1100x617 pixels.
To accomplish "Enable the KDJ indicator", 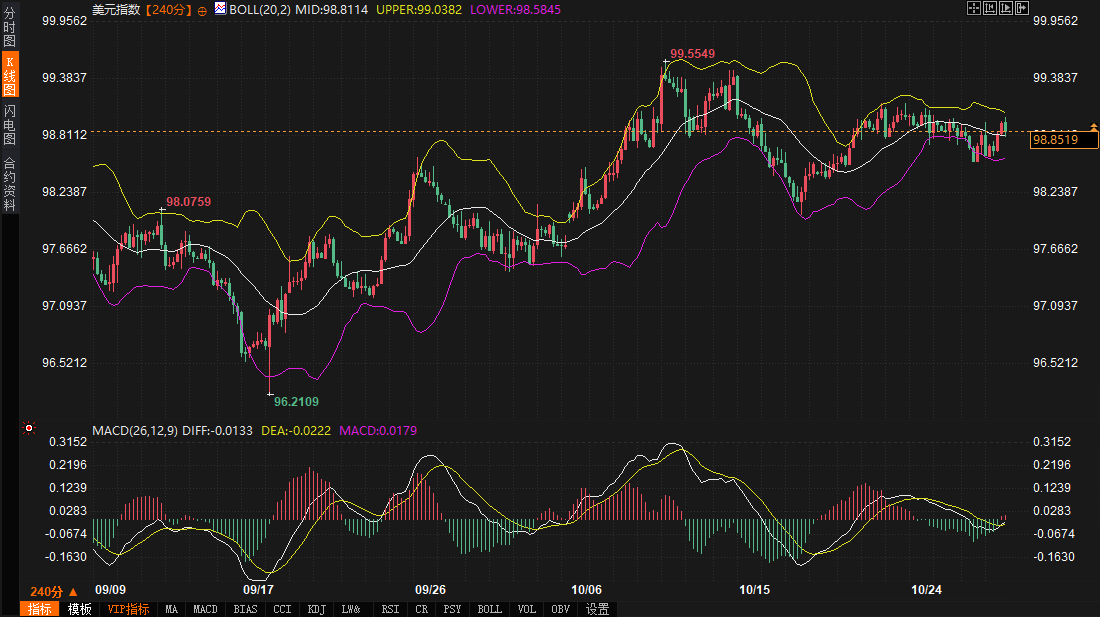I will 316,609.
